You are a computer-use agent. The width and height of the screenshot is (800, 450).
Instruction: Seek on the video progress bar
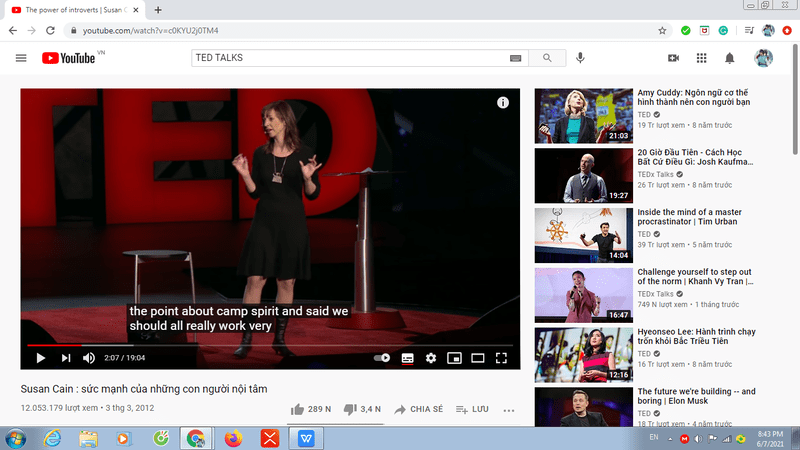270,346
